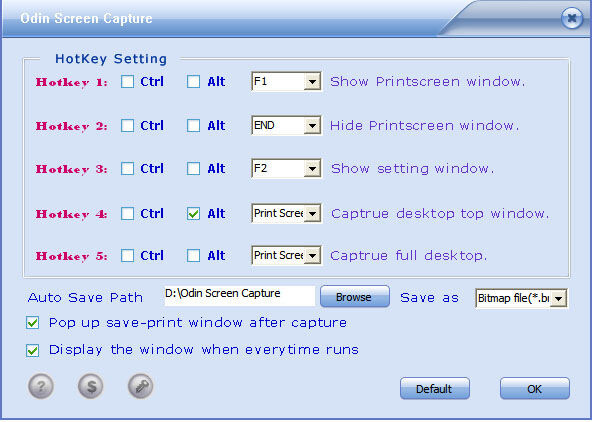Restore settings with the Default button
Image resolution: width=592 pixels, height=422 pixels.
[435, 388]
